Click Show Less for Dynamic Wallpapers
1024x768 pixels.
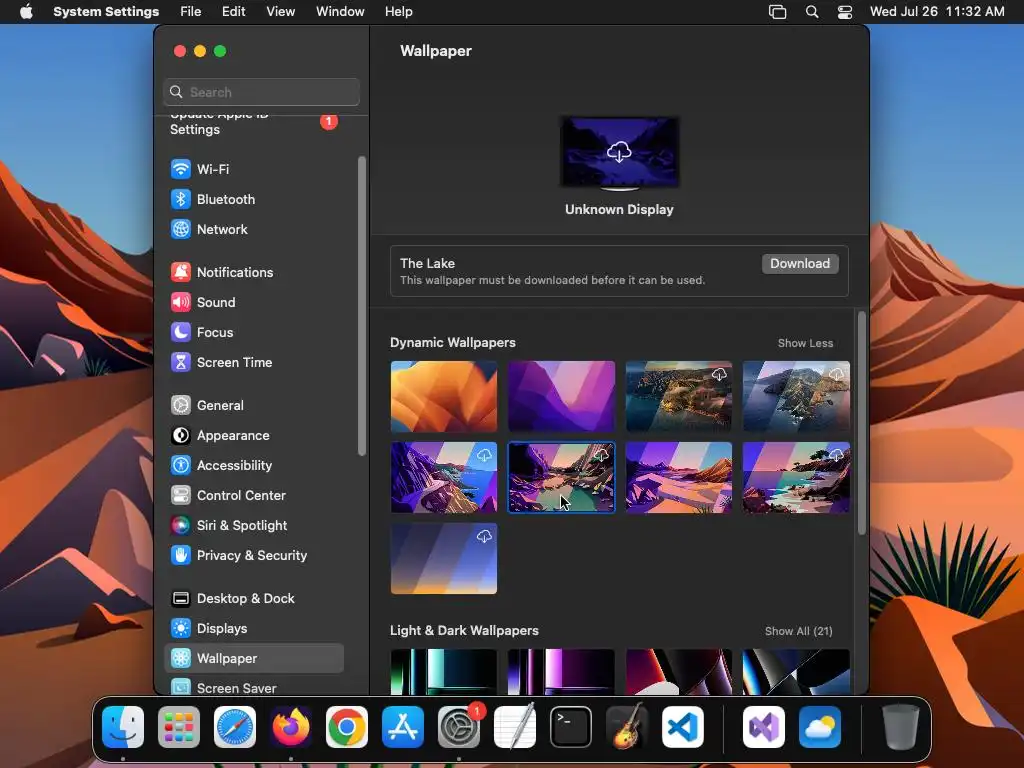(805, 344)
